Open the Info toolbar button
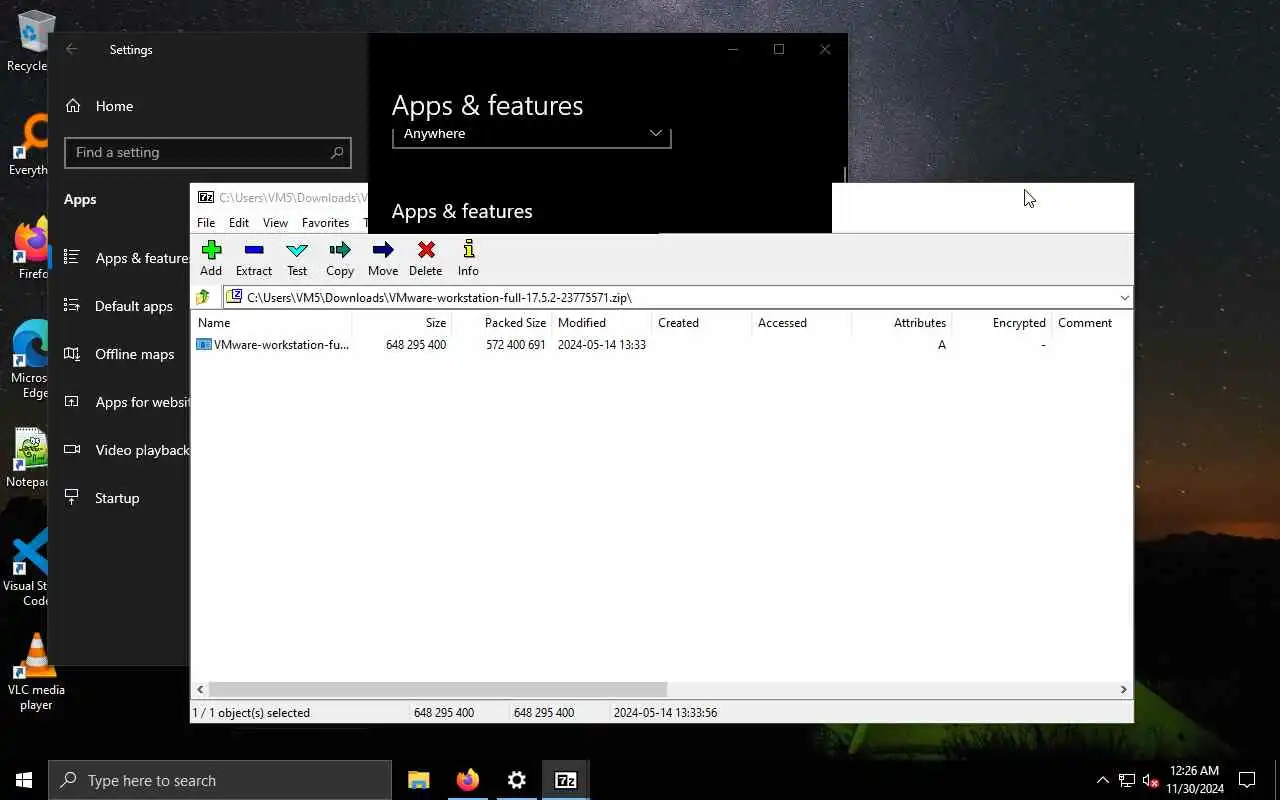The height and width of the screenshot is (800, 1280). (468, 258)
